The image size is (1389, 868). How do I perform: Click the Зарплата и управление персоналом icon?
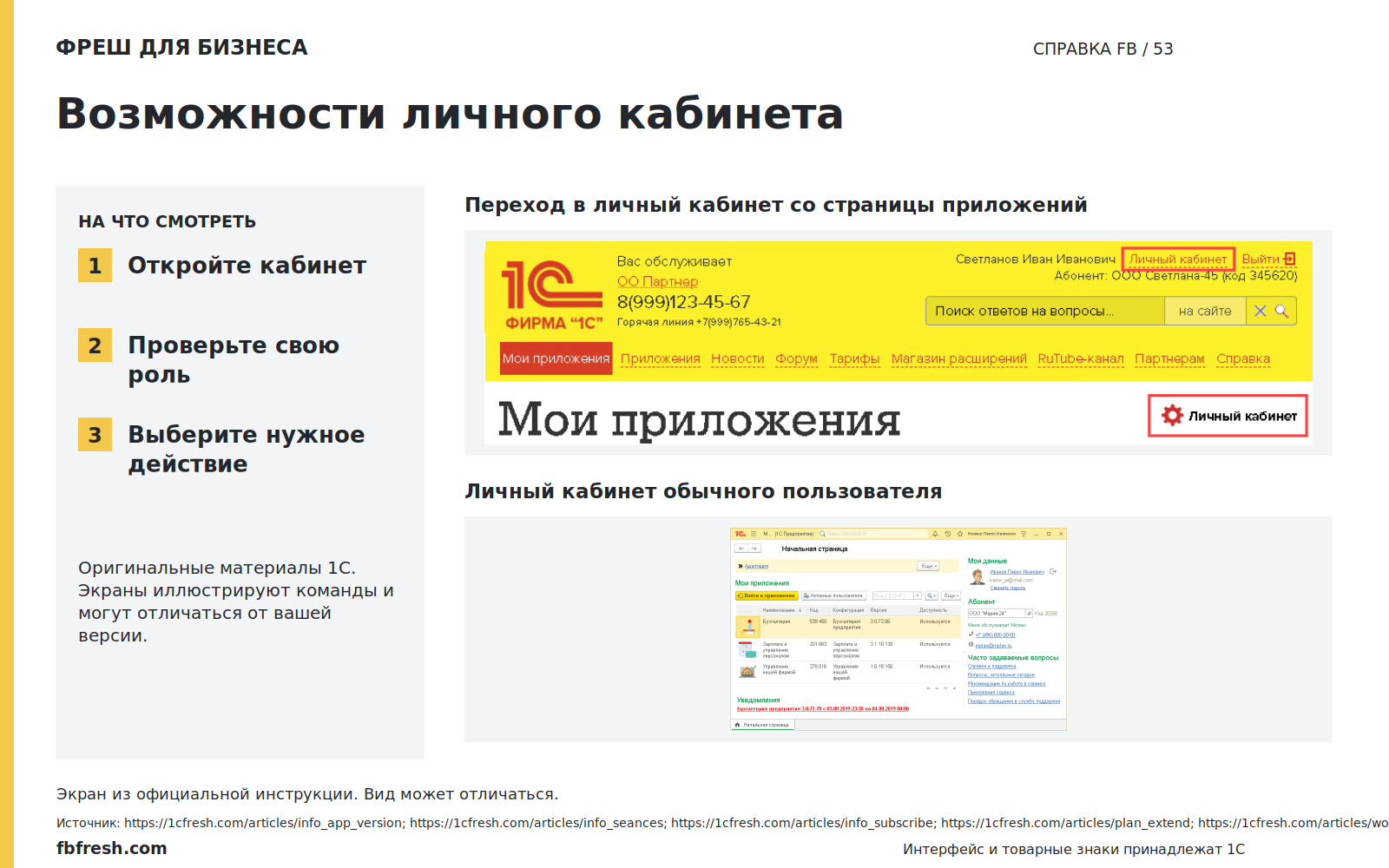point(747,649)
